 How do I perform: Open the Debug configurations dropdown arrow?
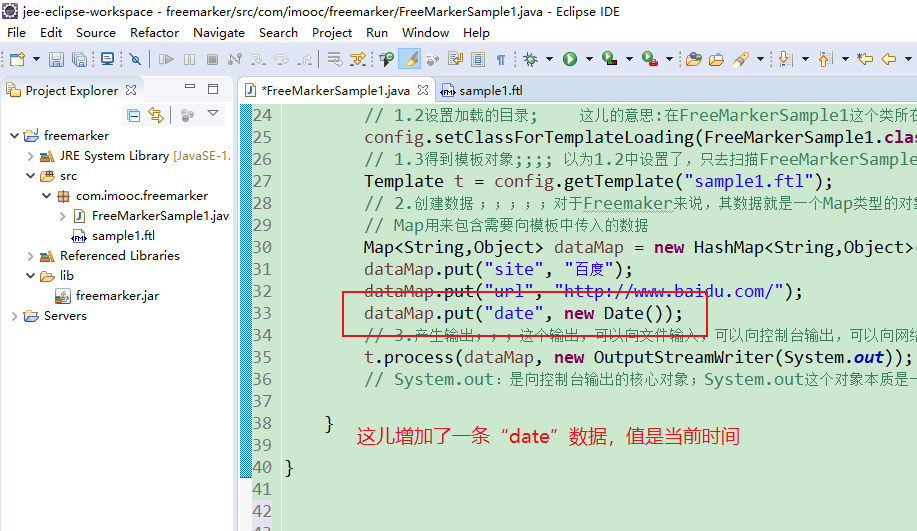click(549, 59)
